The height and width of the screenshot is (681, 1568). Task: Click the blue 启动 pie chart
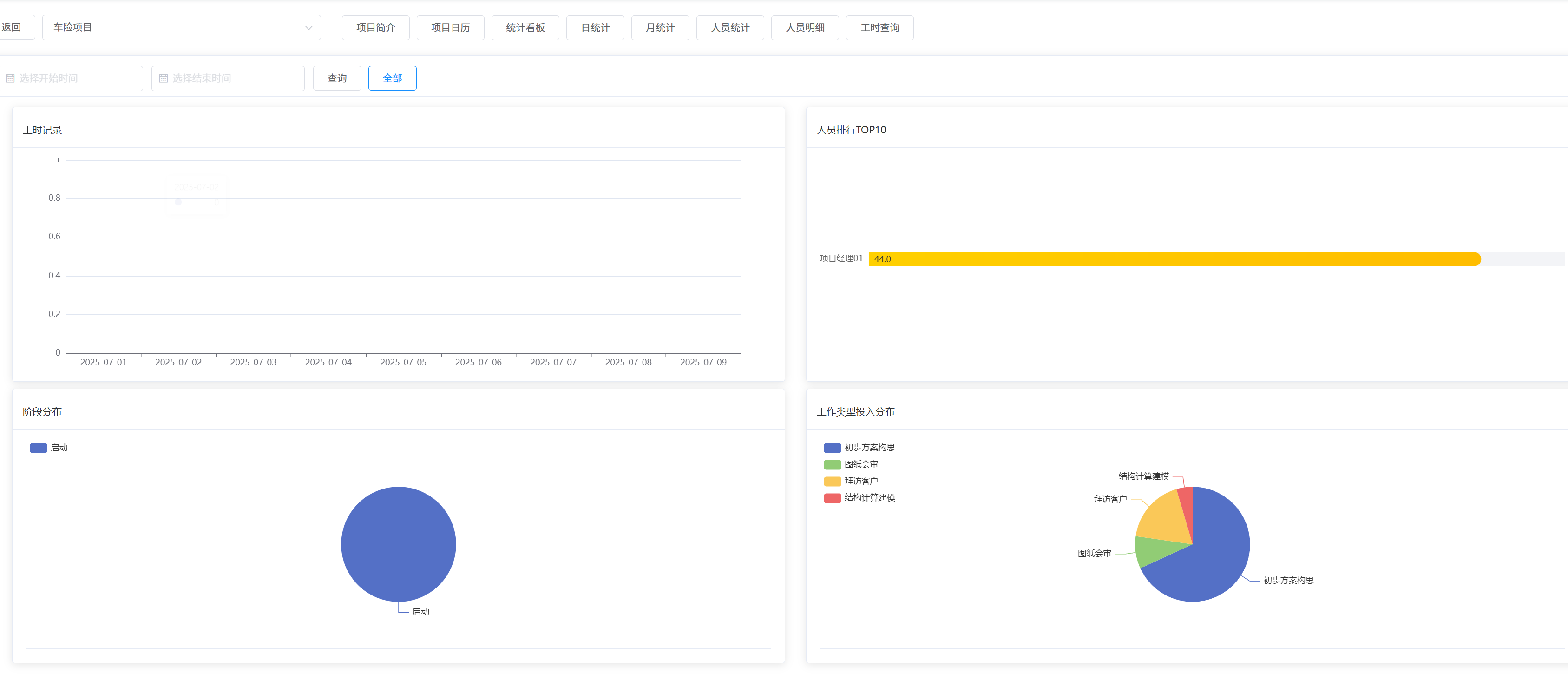point(399,544)
